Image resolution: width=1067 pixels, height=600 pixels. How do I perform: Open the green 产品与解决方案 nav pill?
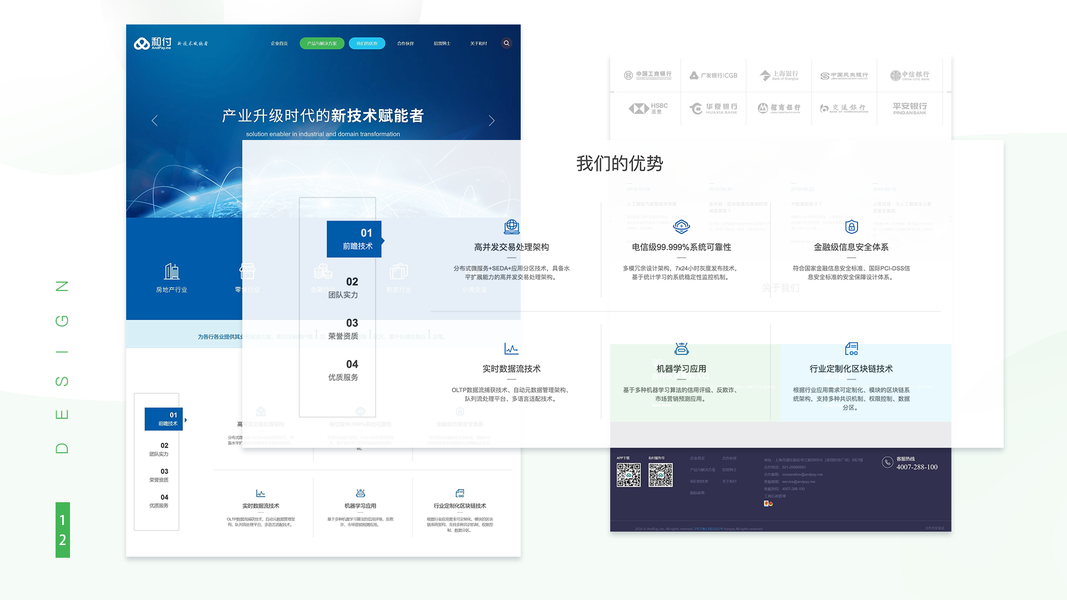[322, 43]
